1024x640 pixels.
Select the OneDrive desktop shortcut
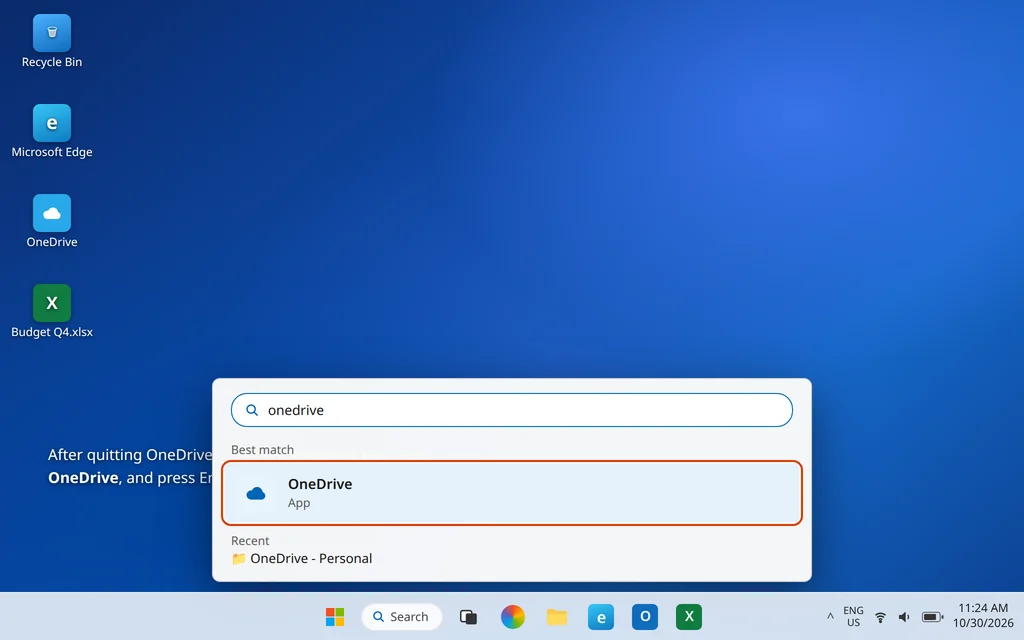tap(52, 221)
